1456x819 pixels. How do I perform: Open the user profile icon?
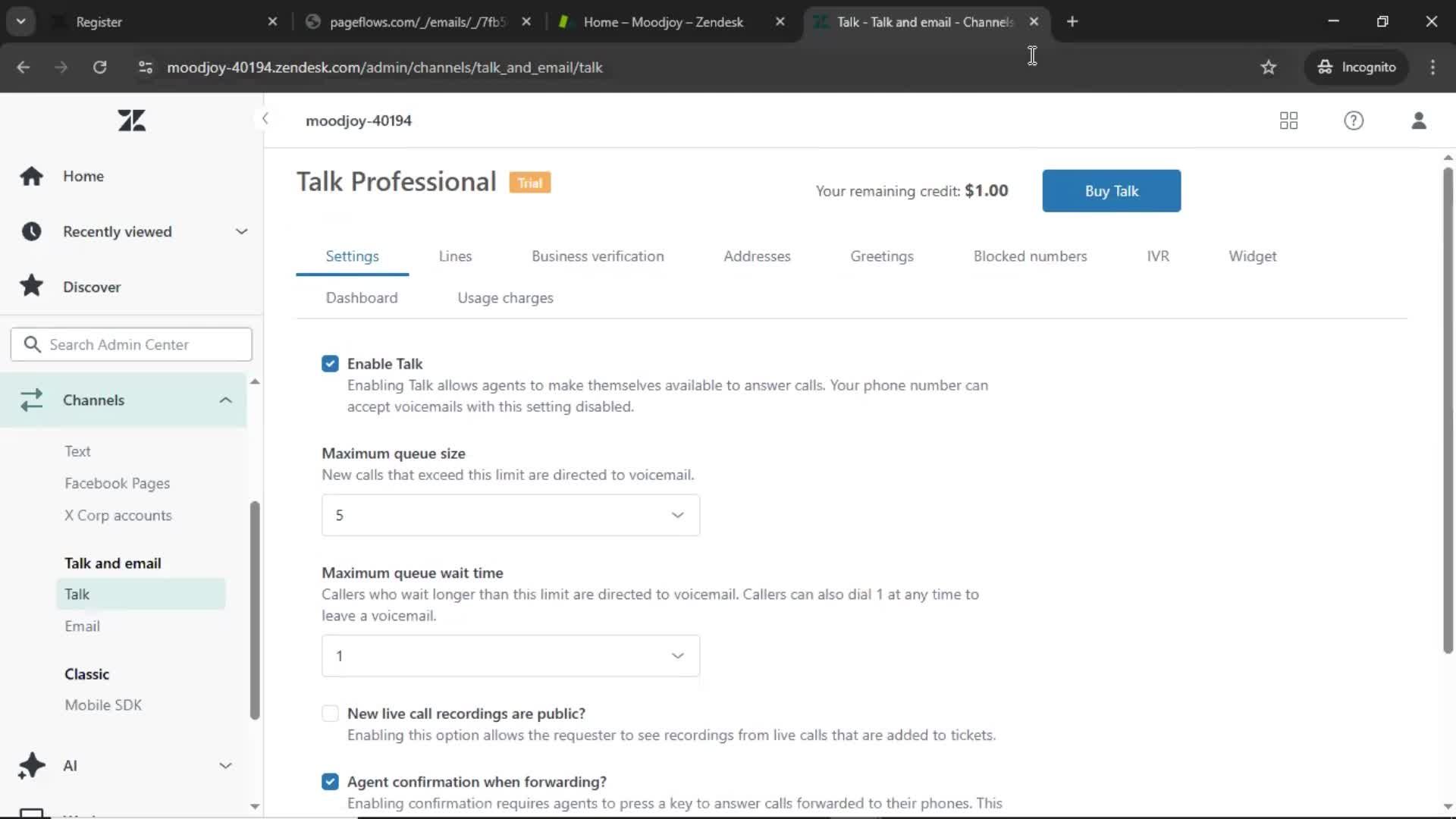1419,121
